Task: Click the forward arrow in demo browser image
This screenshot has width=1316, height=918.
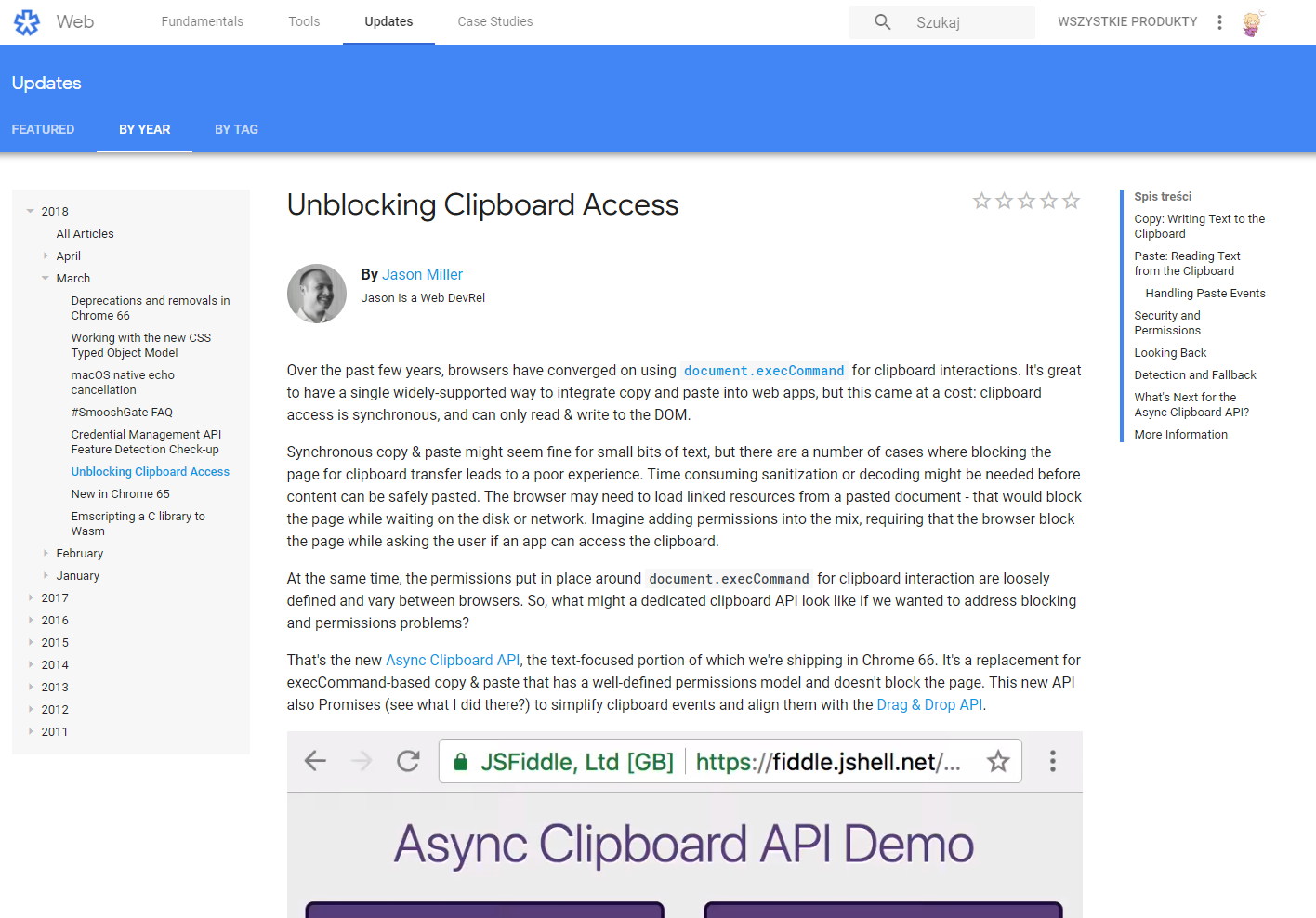Action: 362,761
